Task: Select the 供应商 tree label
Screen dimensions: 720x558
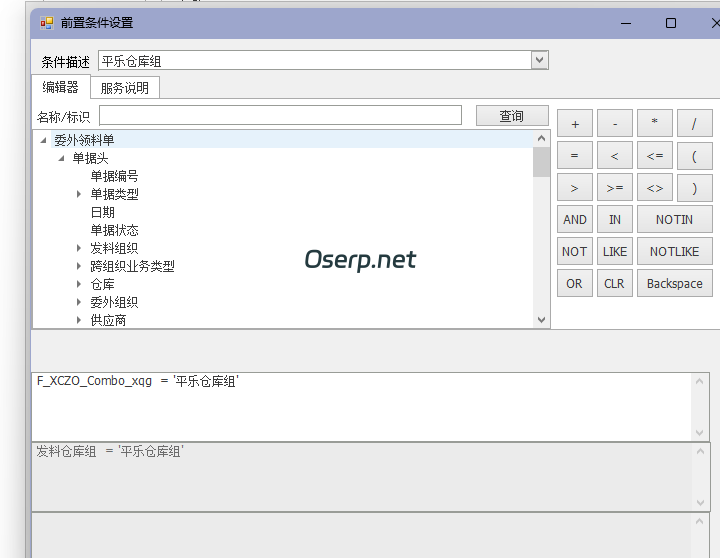Action: pyautogui.click(x=108, y=320)
